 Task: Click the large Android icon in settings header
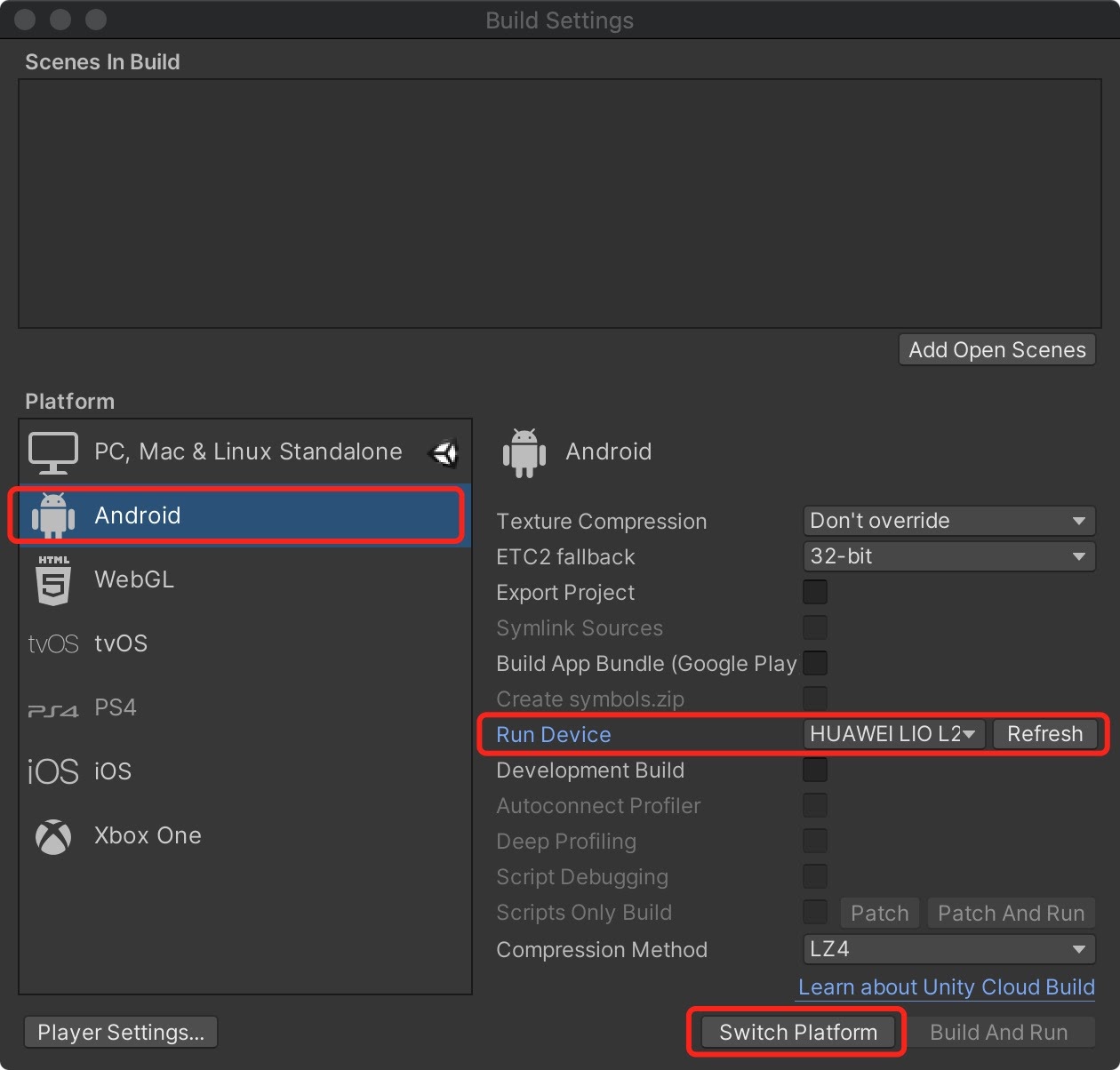point(524,452)
